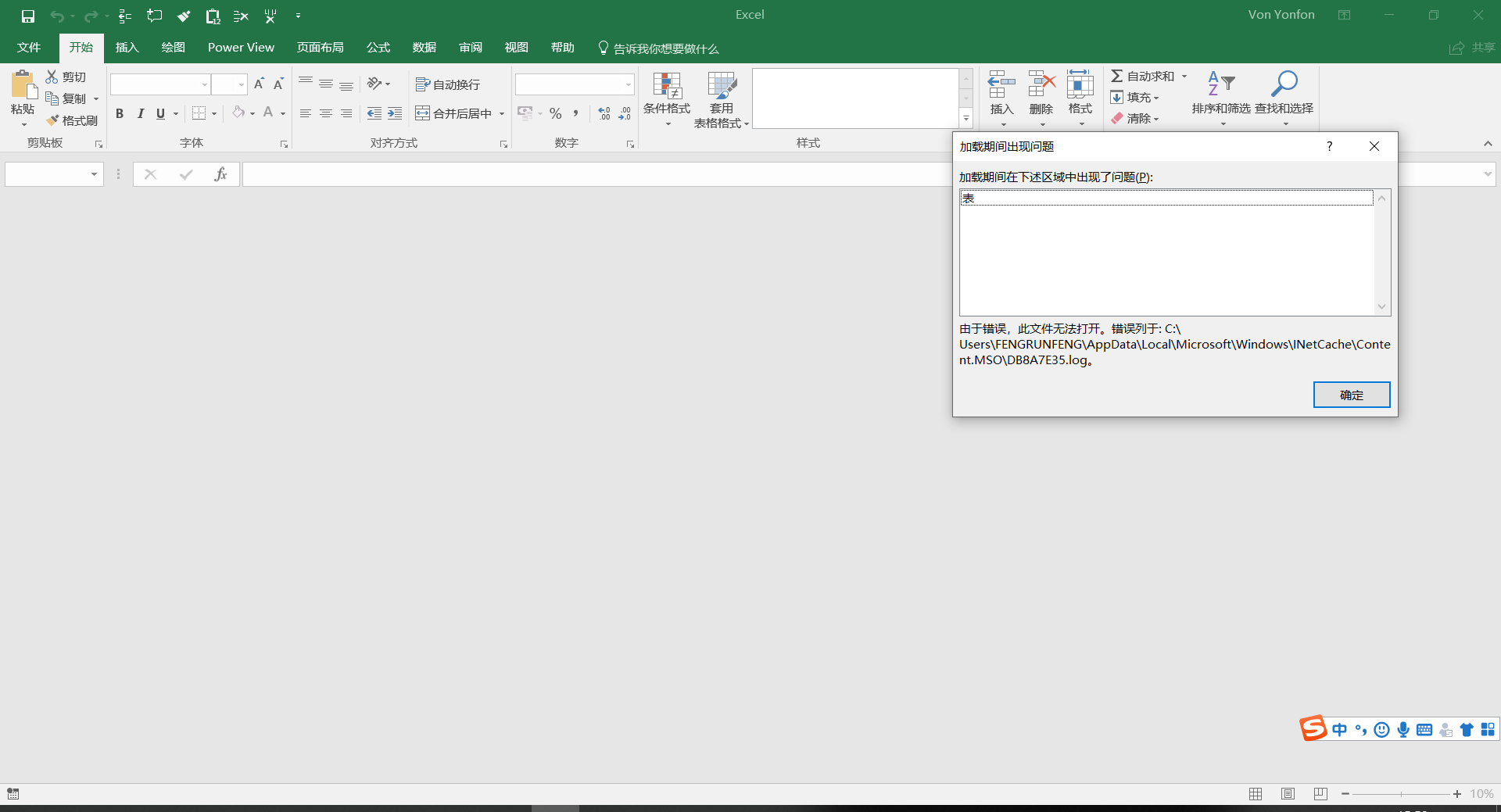Open the font name dropdown
Screen dimensions: 1501x812
pyautogui.click(x=205, y=84)
